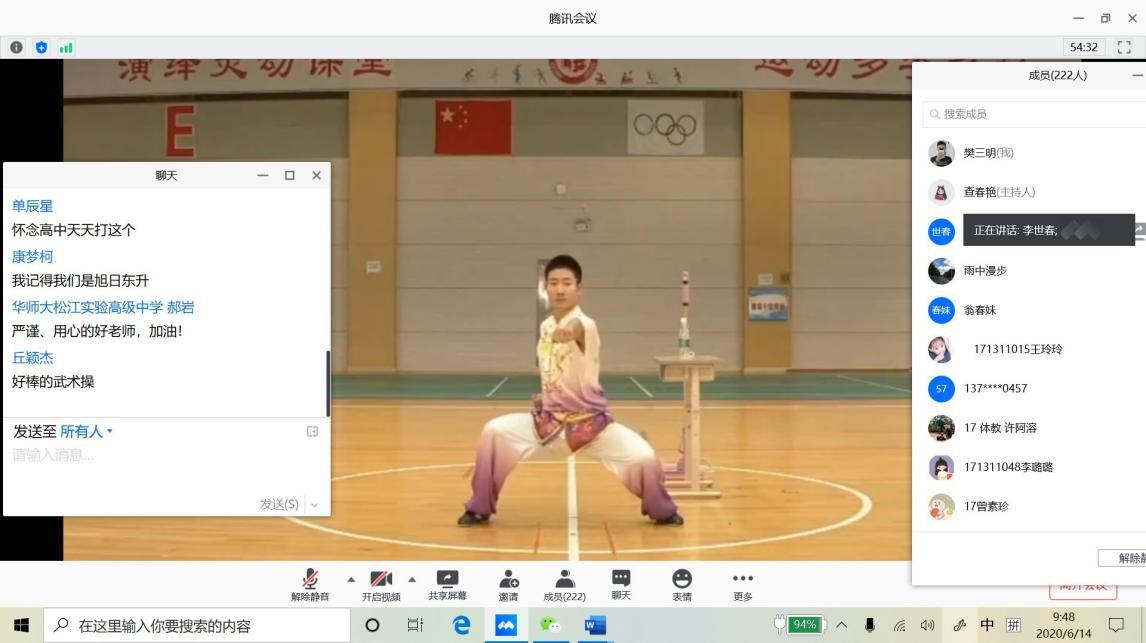Screen dimensions: 1146x643
Task: Search members in 搜索成员 field
Action: click(1034, 114)
